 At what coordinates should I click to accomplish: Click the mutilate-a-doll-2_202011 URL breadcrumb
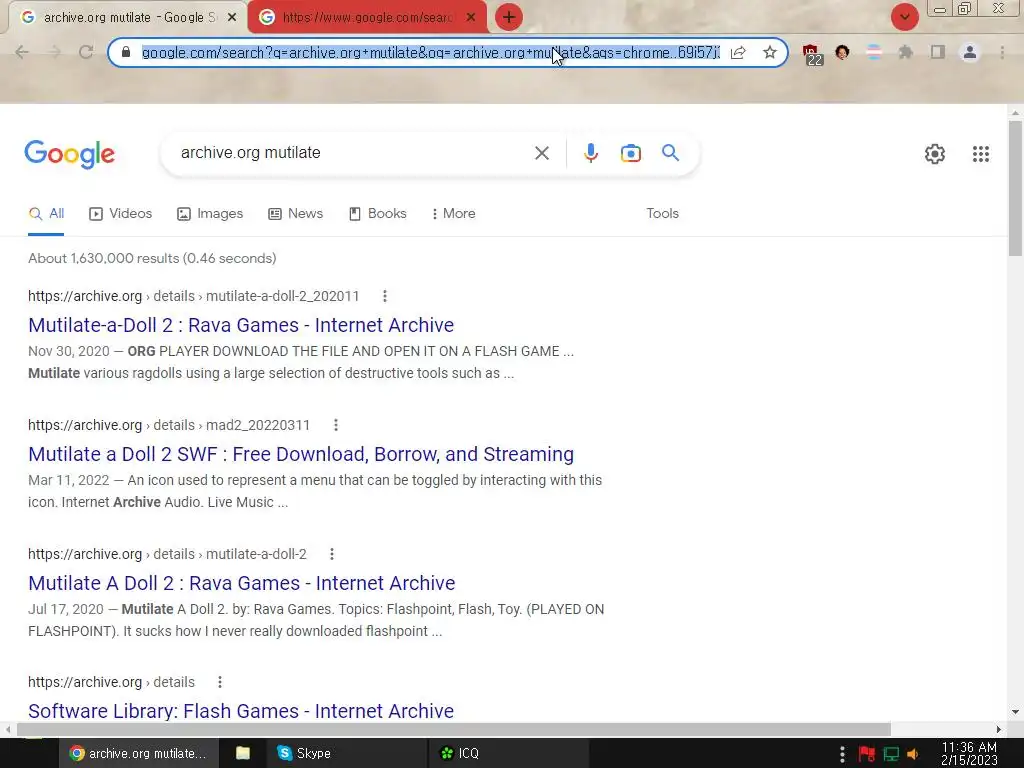pos(193,296)
